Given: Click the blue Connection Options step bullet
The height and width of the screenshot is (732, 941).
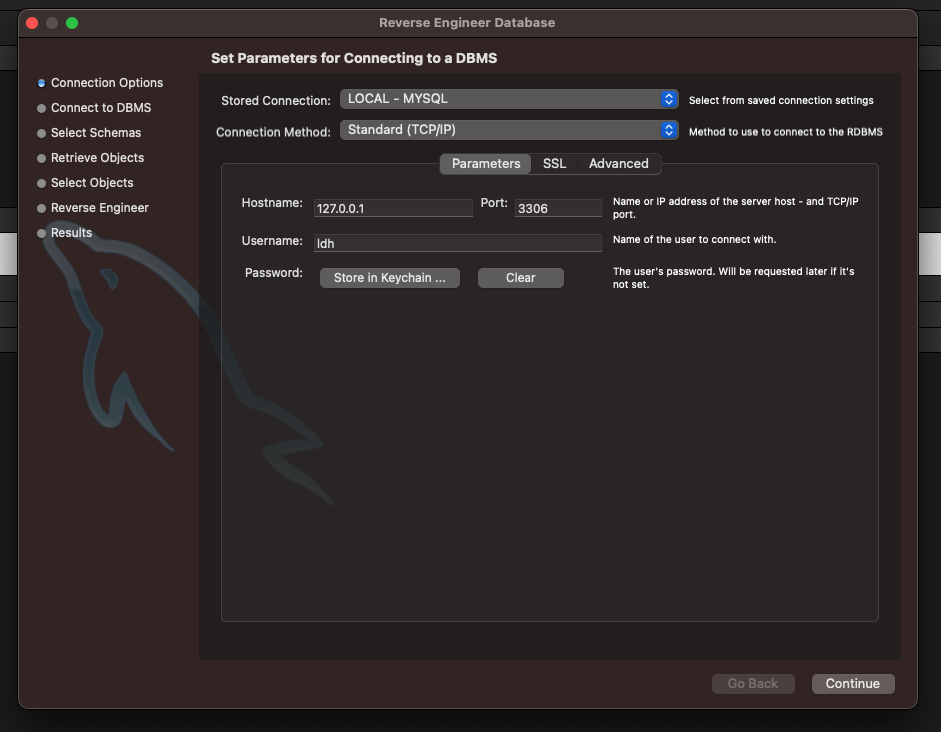Looking at the screenshot, I should coord(41,83).
